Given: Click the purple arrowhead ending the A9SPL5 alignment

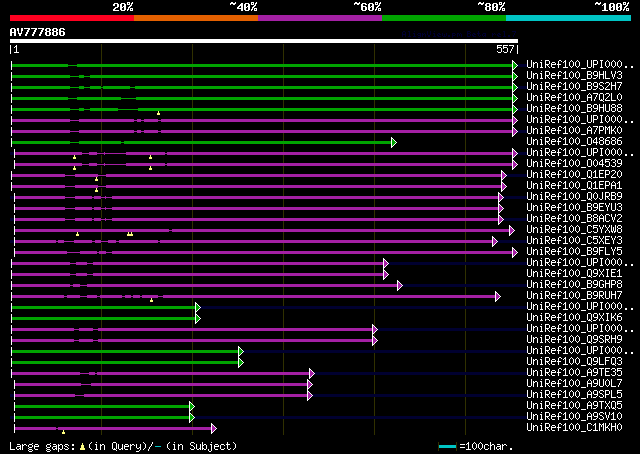Looking at the screenshot, I should click(310, 396).
